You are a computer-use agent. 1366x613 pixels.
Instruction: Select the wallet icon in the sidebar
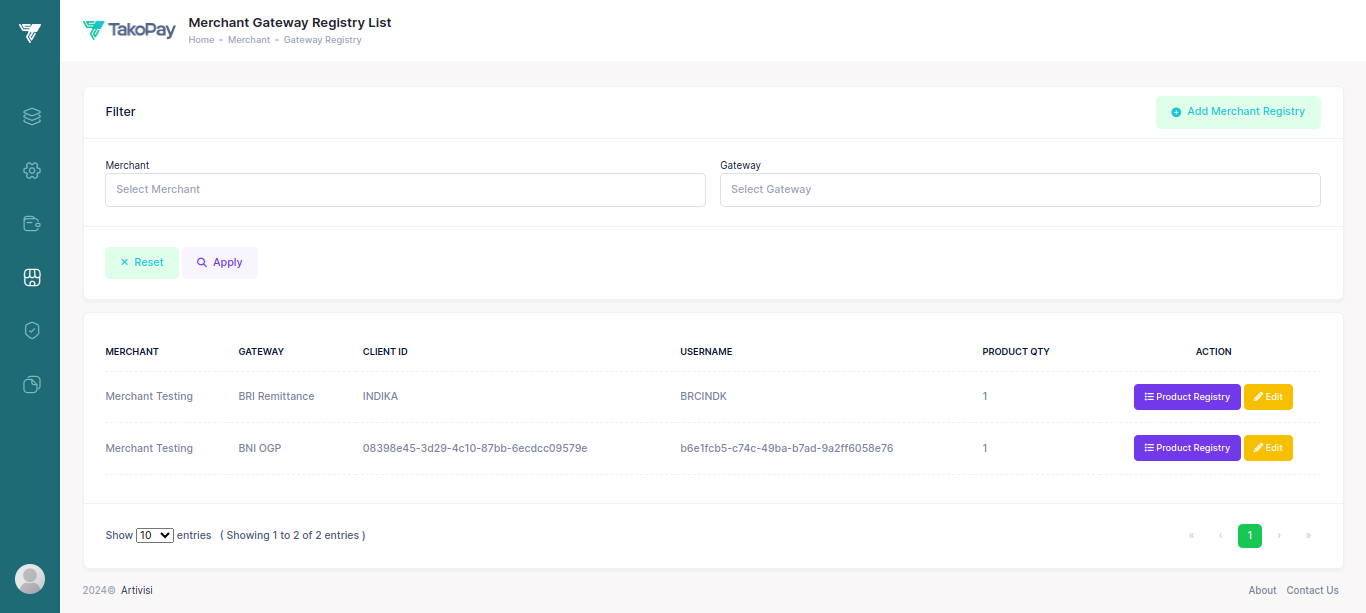point(30,223)
